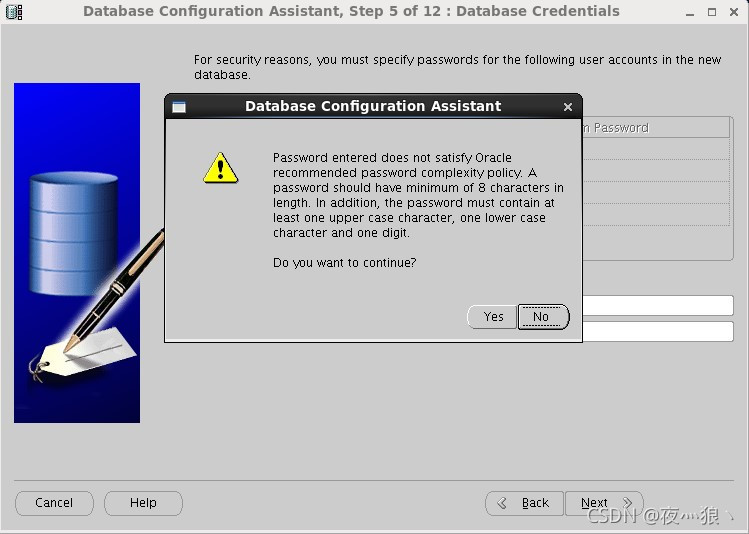The image size is (749, 534).
Task: Click the database cylinder illustration
Action: tap(74, 234)
